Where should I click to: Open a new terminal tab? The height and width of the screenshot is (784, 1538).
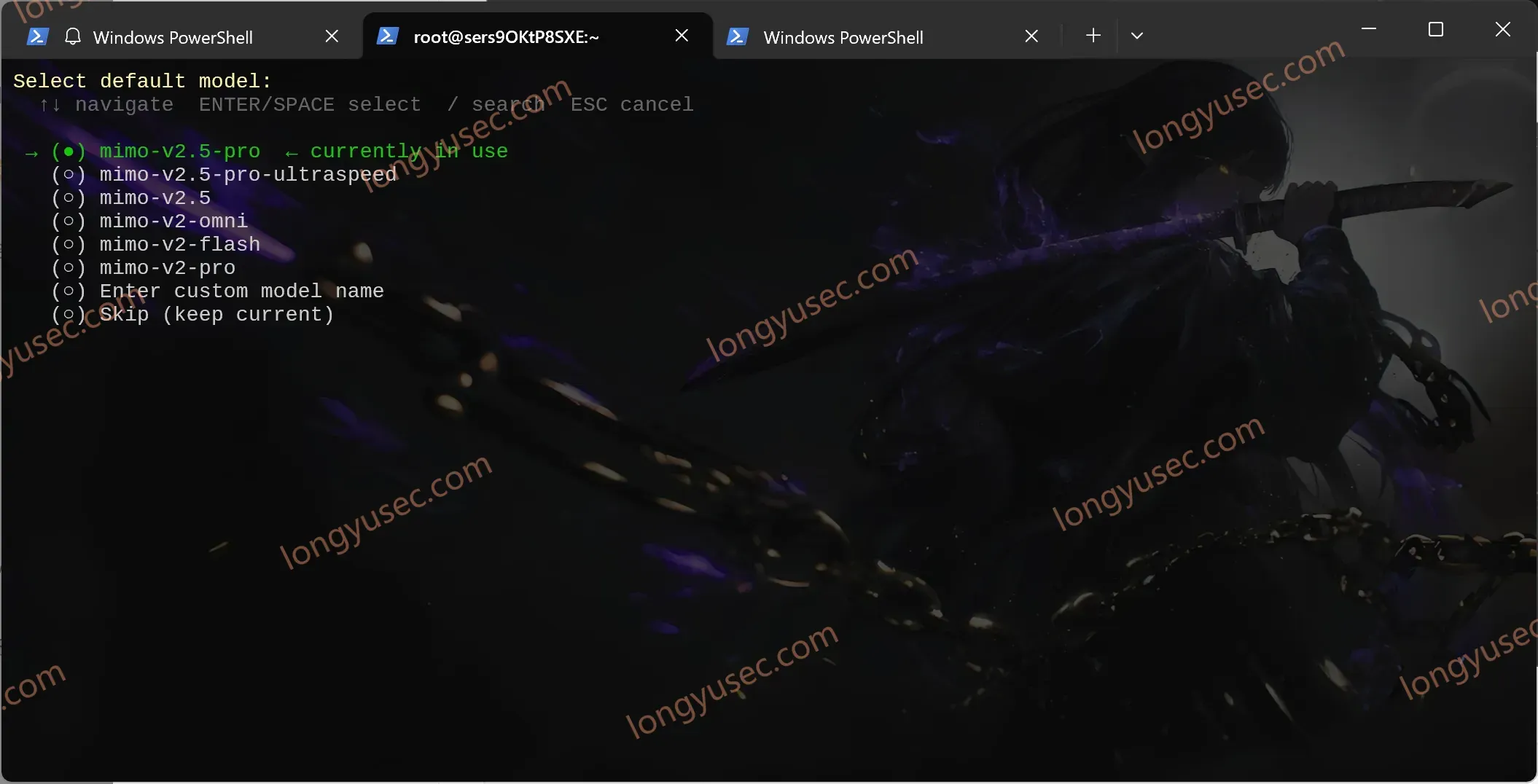(x=1093, y=36)
